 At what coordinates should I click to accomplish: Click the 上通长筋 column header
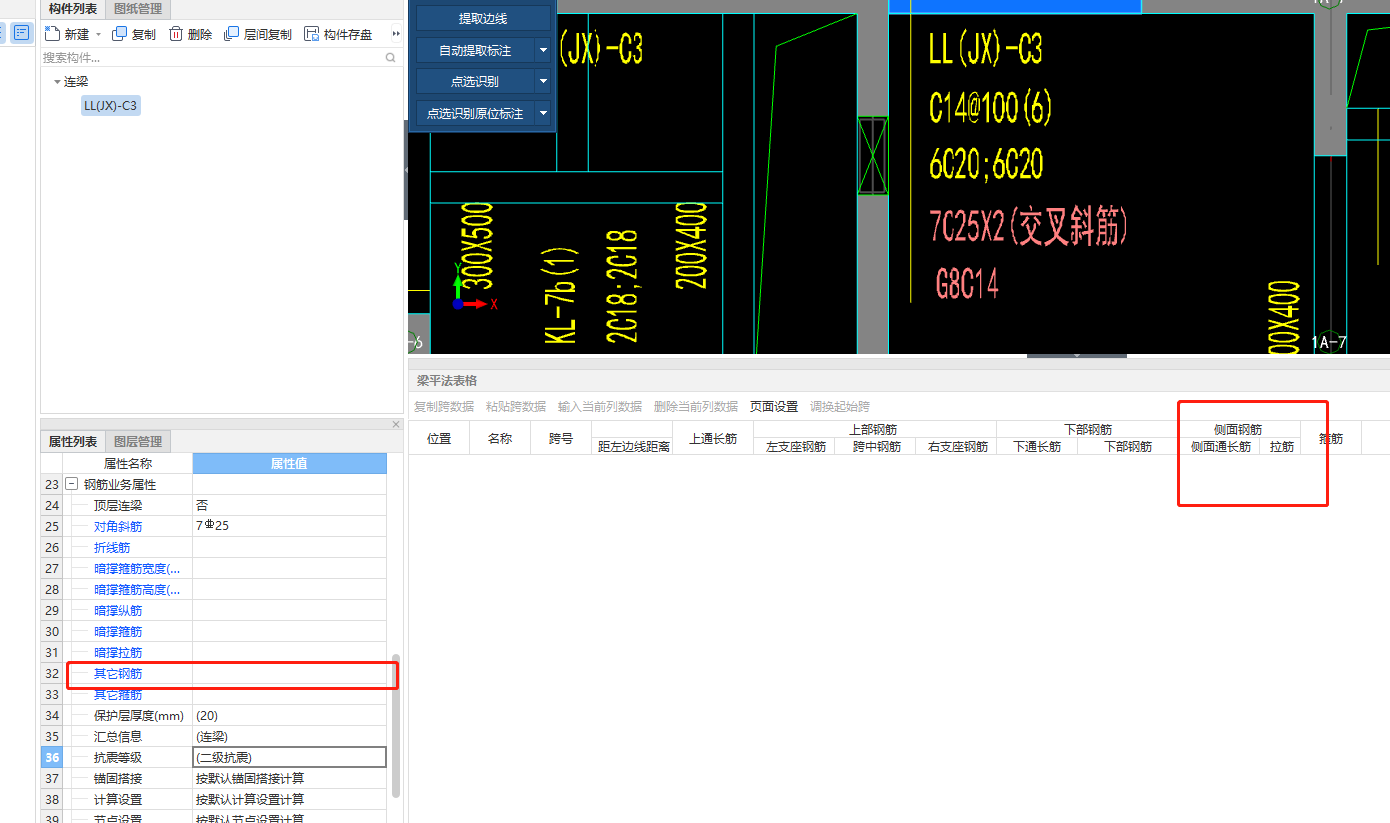(x=713, y=438)
